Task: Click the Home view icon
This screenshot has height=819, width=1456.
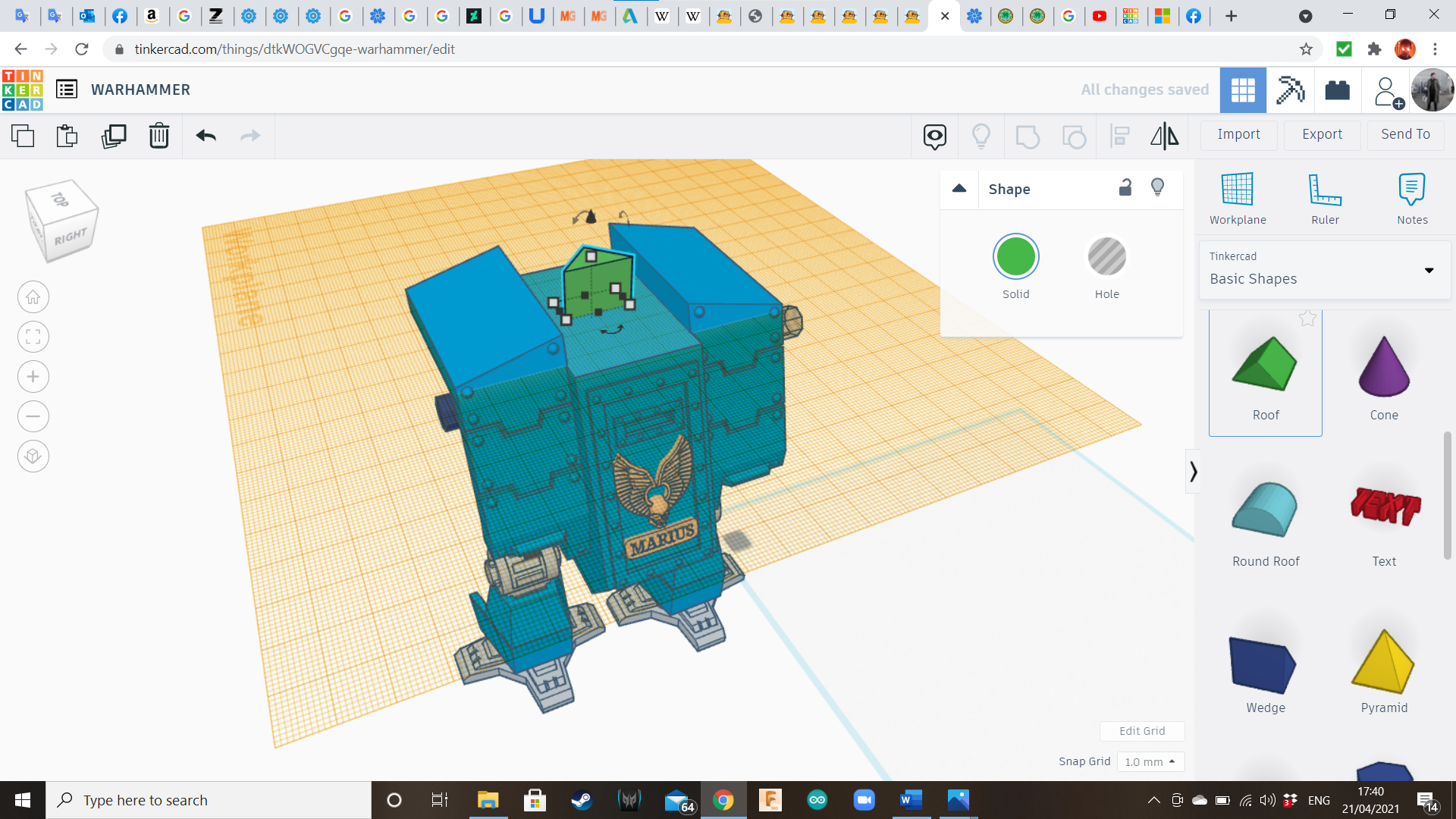Action: click(33, 297)
